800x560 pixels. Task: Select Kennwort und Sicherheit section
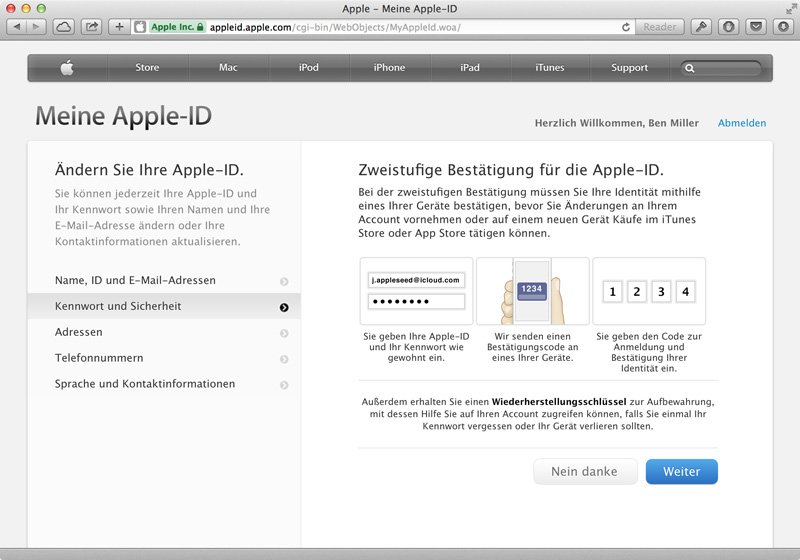click(164, 306)
